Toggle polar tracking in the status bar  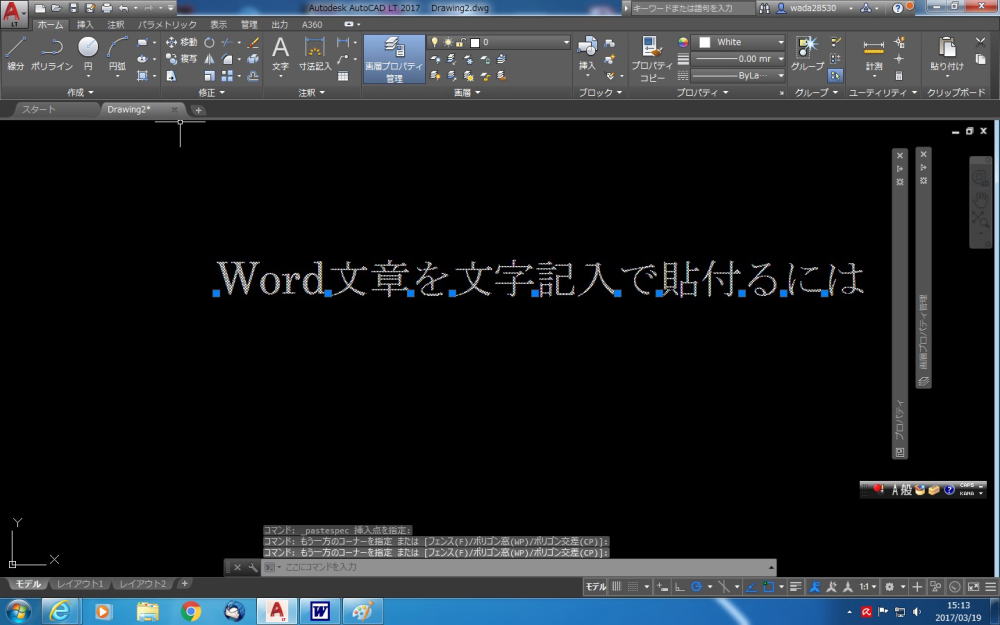696,587
